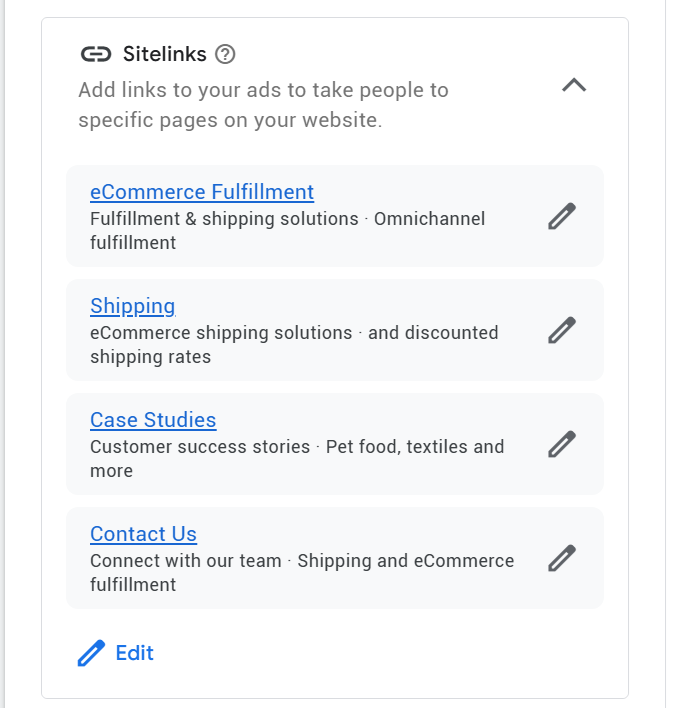Click the Sitelinks chain-link icon
The width and height of the screenshot is (676, 708).
96,54
